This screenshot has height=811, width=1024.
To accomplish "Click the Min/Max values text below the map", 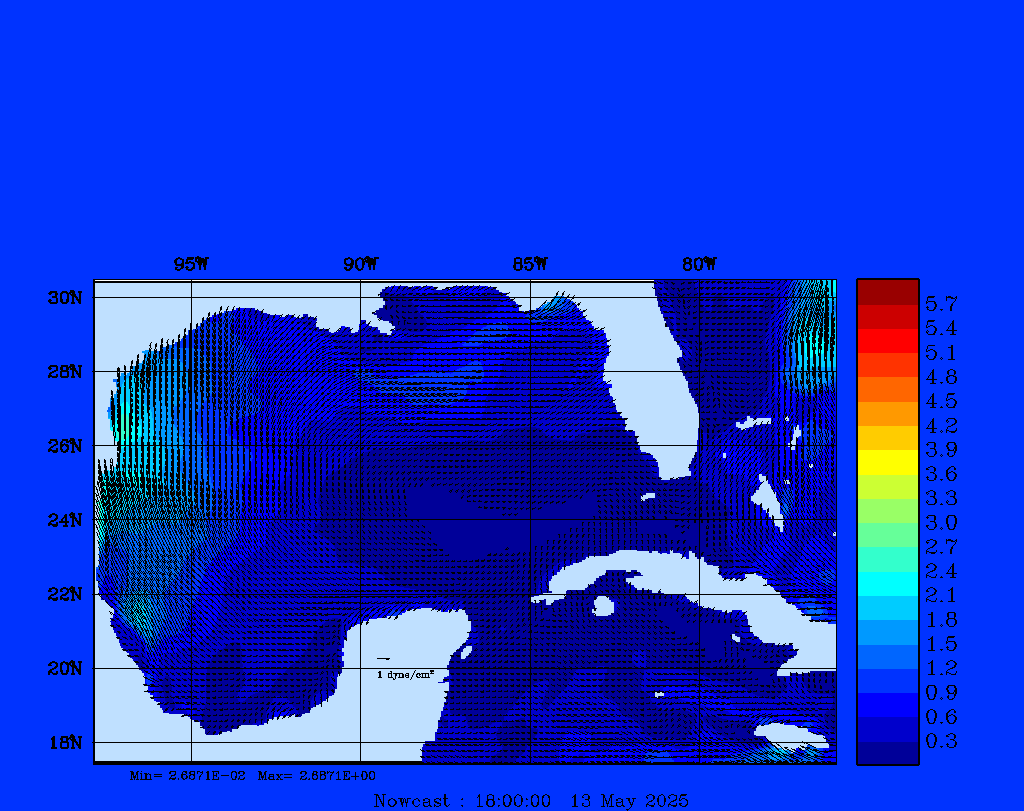I will [253, 775].
